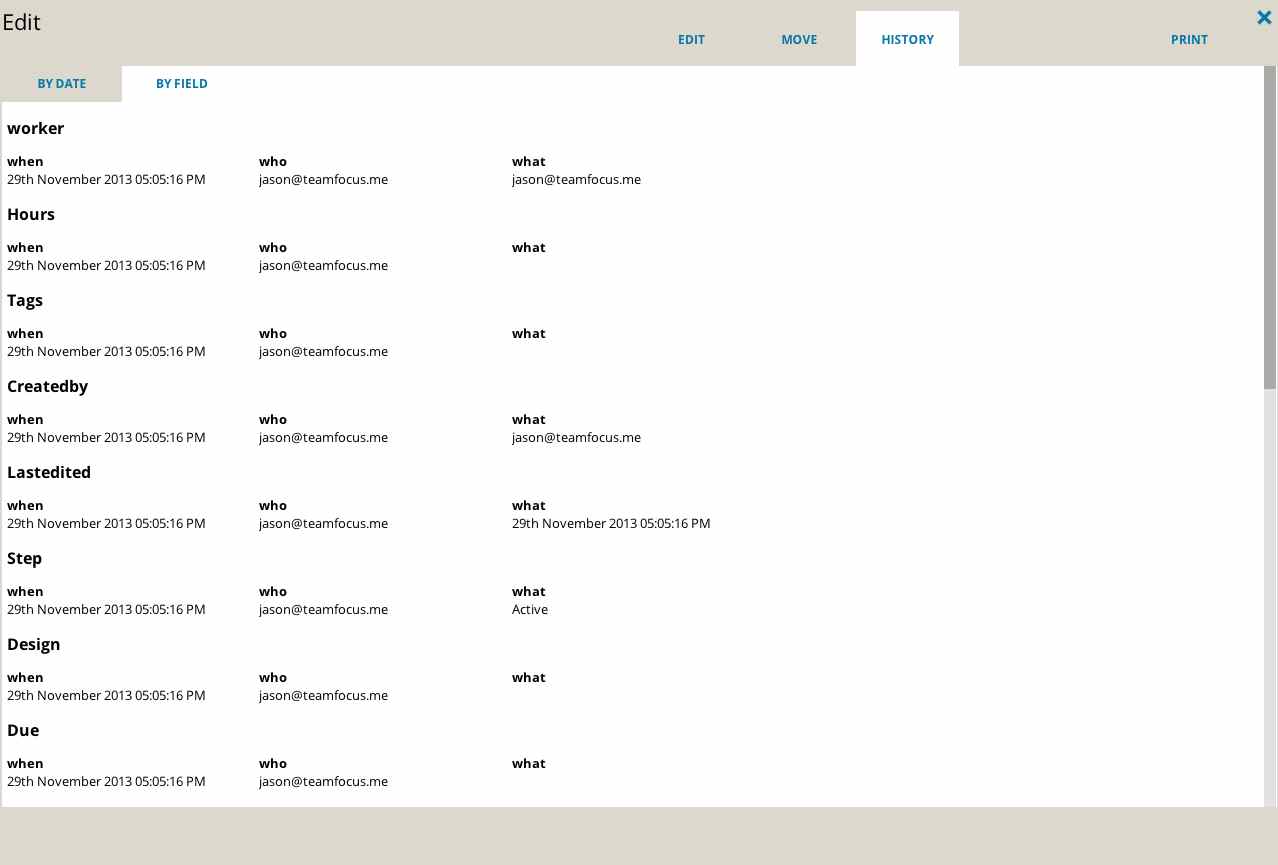Select the 'Step' field heading
Image resolution: width=1278 pixels, height=865 pixels.
25,559
